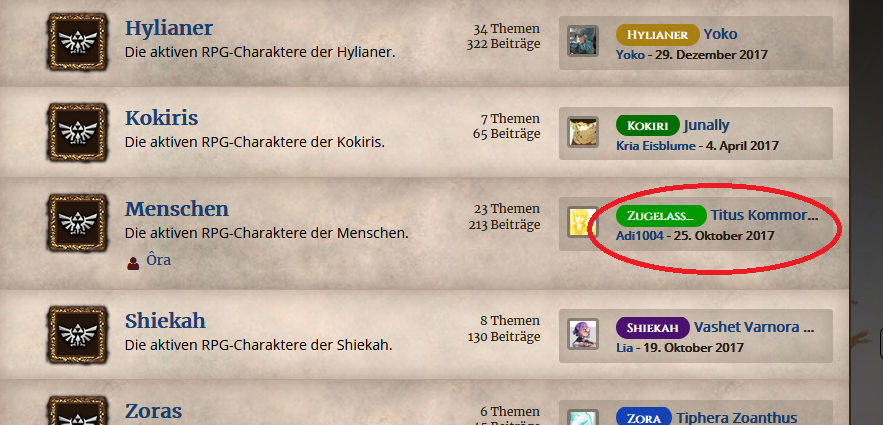Open Yoko's avatar in Hylianer row
The image size is (883, 425).
582,41
